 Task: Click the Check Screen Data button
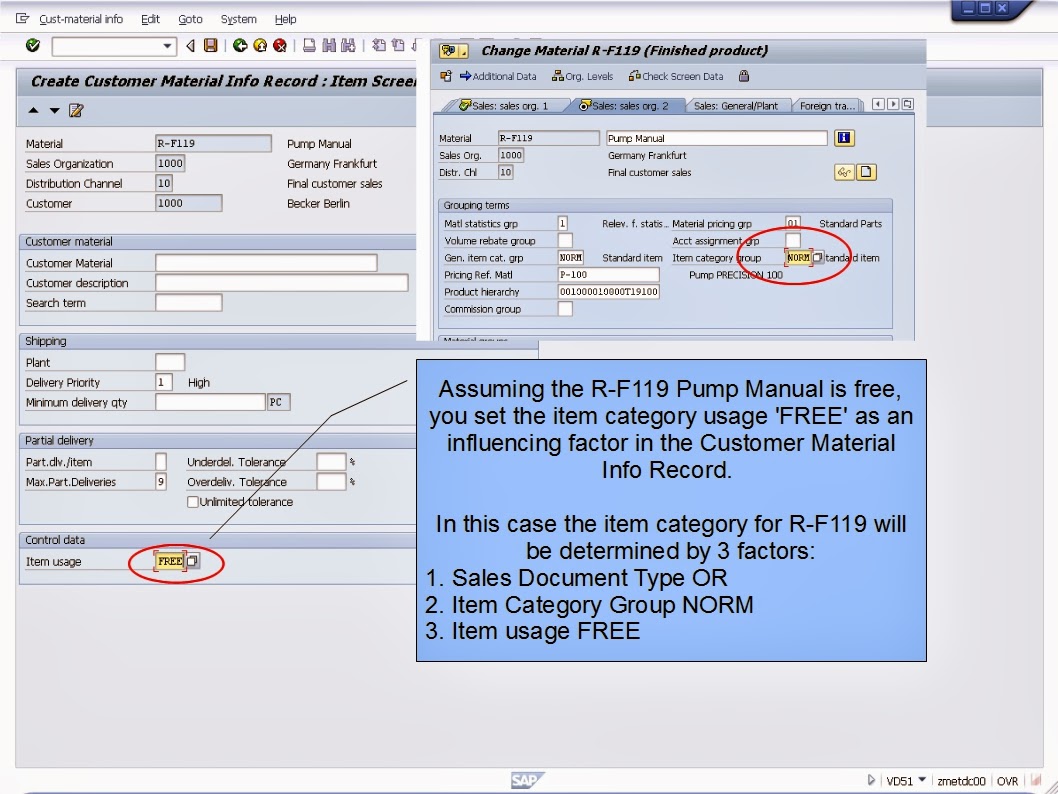pyautogui.click(x=683, y=76)
